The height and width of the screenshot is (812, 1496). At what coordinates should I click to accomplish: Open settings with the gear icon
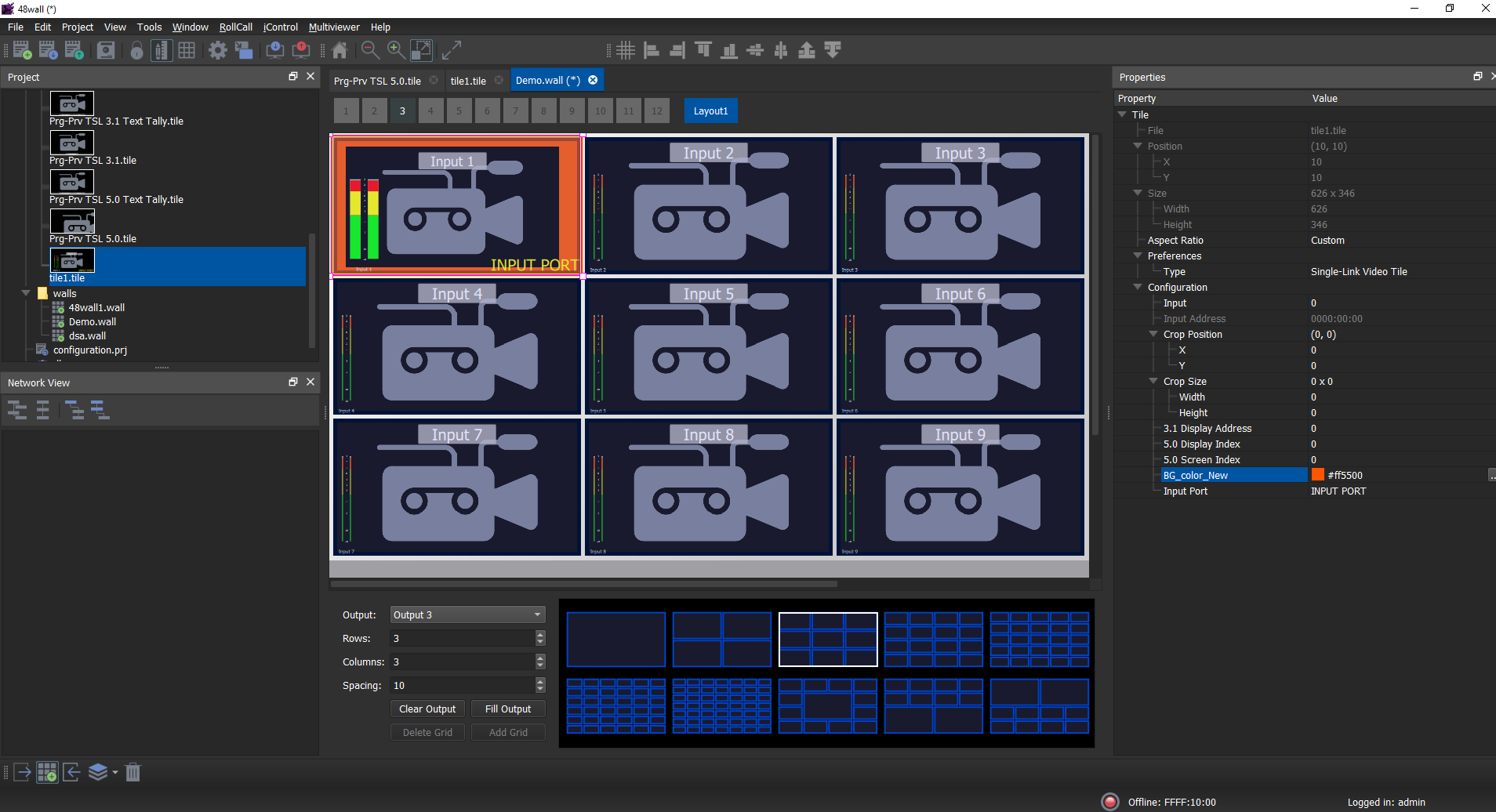[218, 50]
